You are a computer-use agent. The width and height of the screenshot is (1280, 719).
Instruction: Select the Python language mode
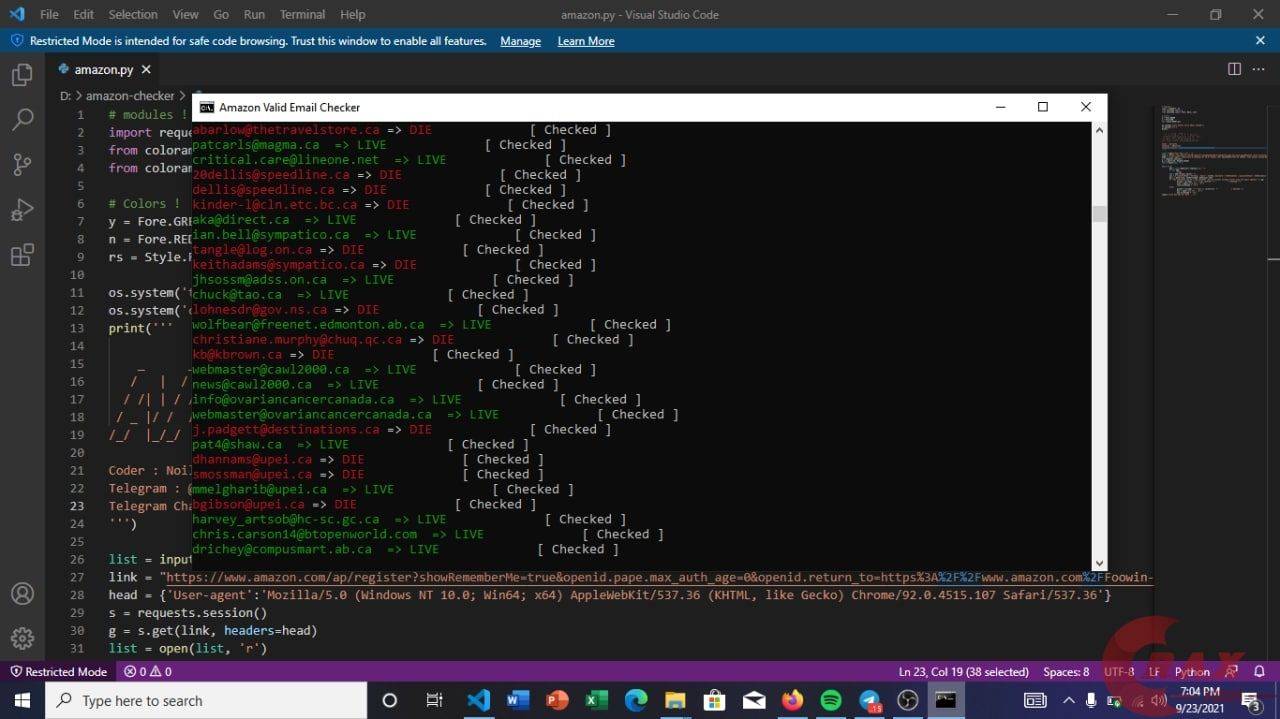pyautogui.click(x=1192, y=671)
